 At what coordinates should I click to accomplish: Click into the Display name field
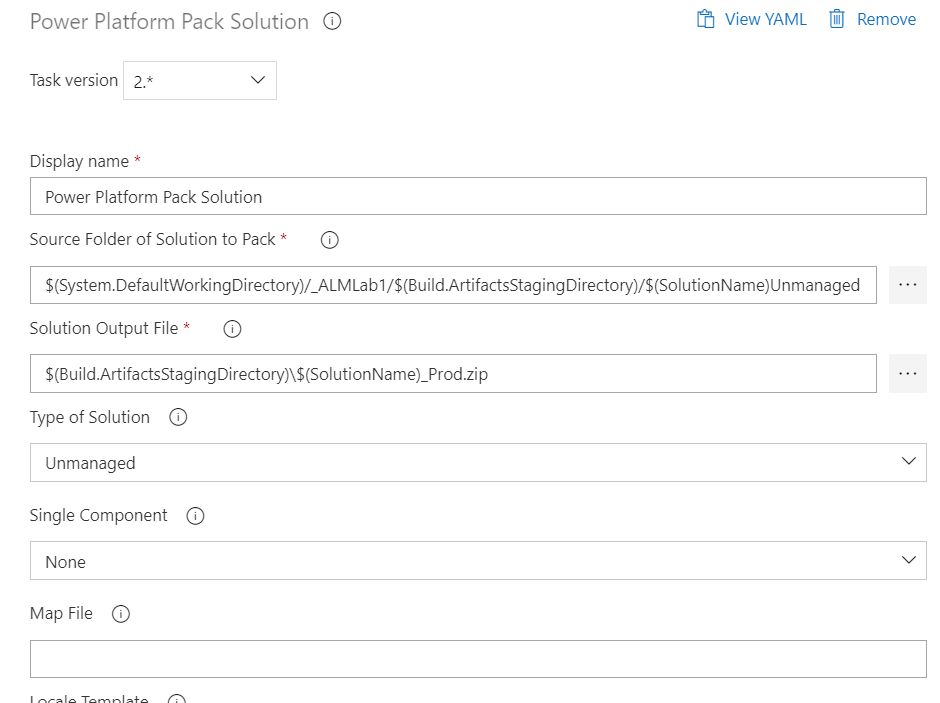[x=478, y=196]
